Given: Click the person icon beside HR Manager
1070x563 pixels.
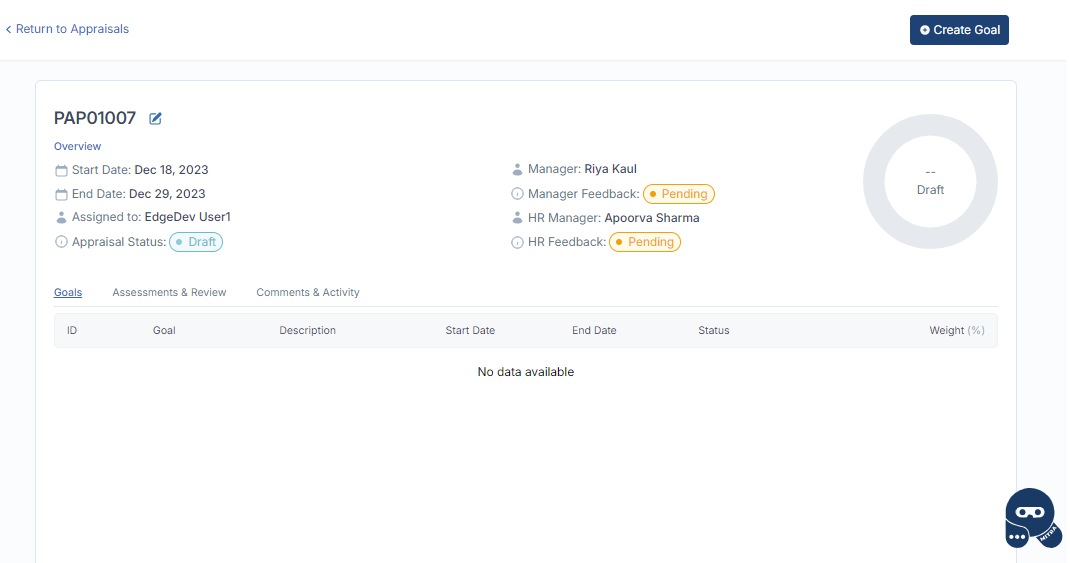Looking at the screenshot, I should tap(517, 218).
